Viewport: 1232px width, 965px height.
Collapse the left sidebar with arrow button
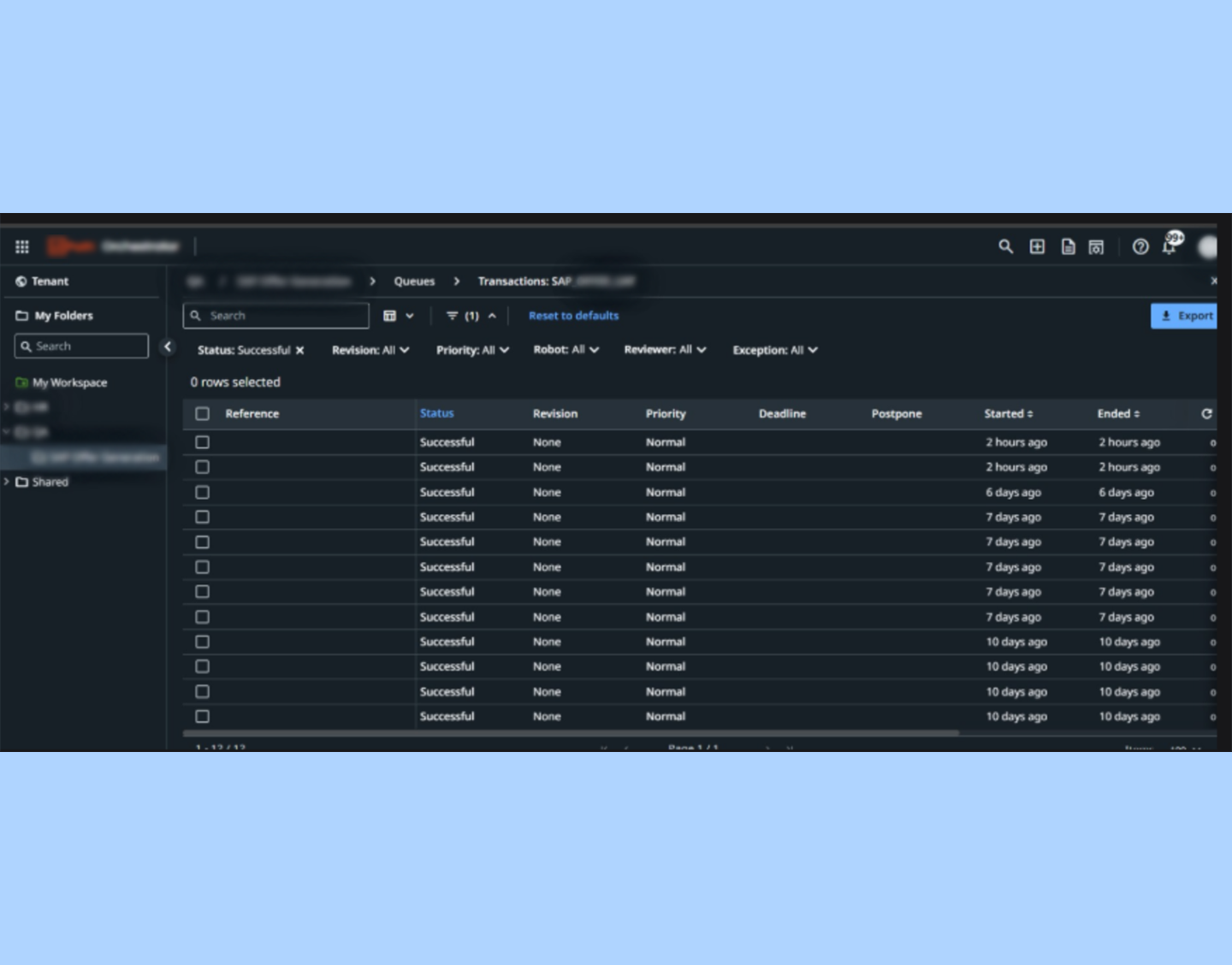coord(168,346)
